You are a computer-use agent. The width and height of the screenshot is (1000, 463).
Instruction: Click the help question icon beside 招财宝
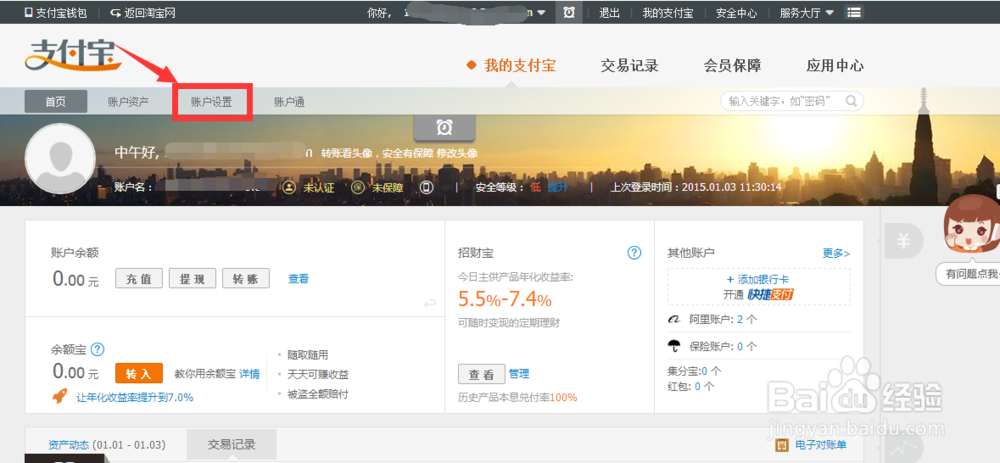[634, 253]
